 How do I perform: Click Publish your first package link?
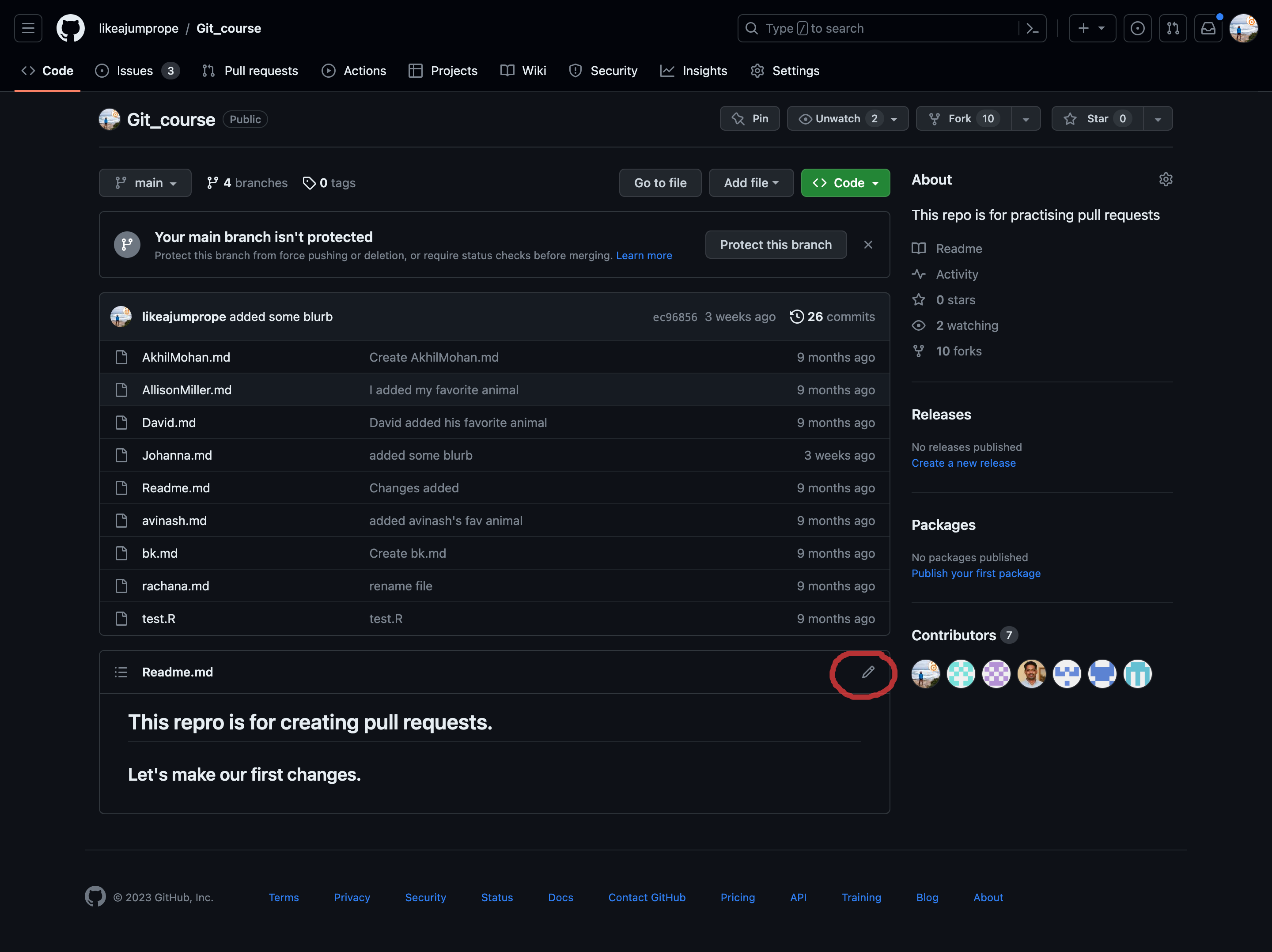[x=976, y=573]
